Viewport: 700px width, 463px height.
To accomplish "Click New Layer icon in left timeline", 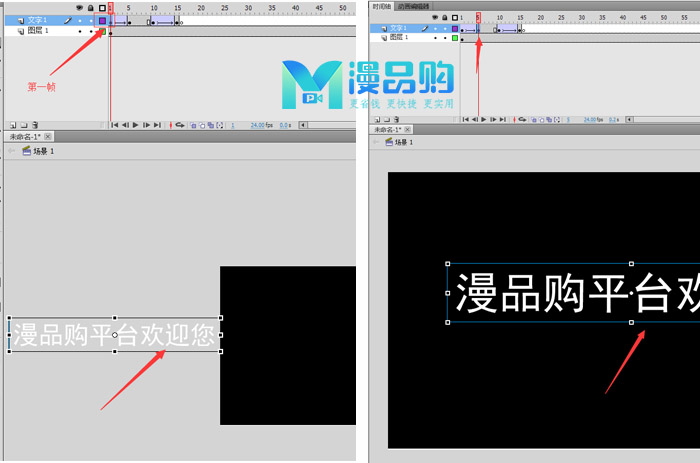I will [13, 125].
